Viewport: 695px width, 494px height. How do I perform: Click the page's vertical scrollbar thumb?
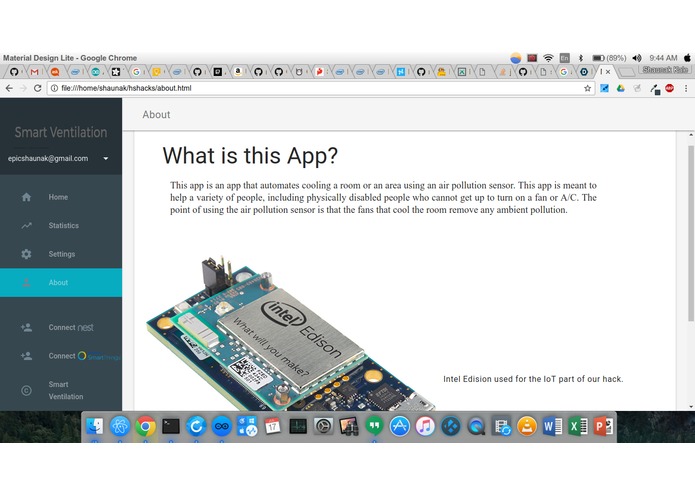691,233
